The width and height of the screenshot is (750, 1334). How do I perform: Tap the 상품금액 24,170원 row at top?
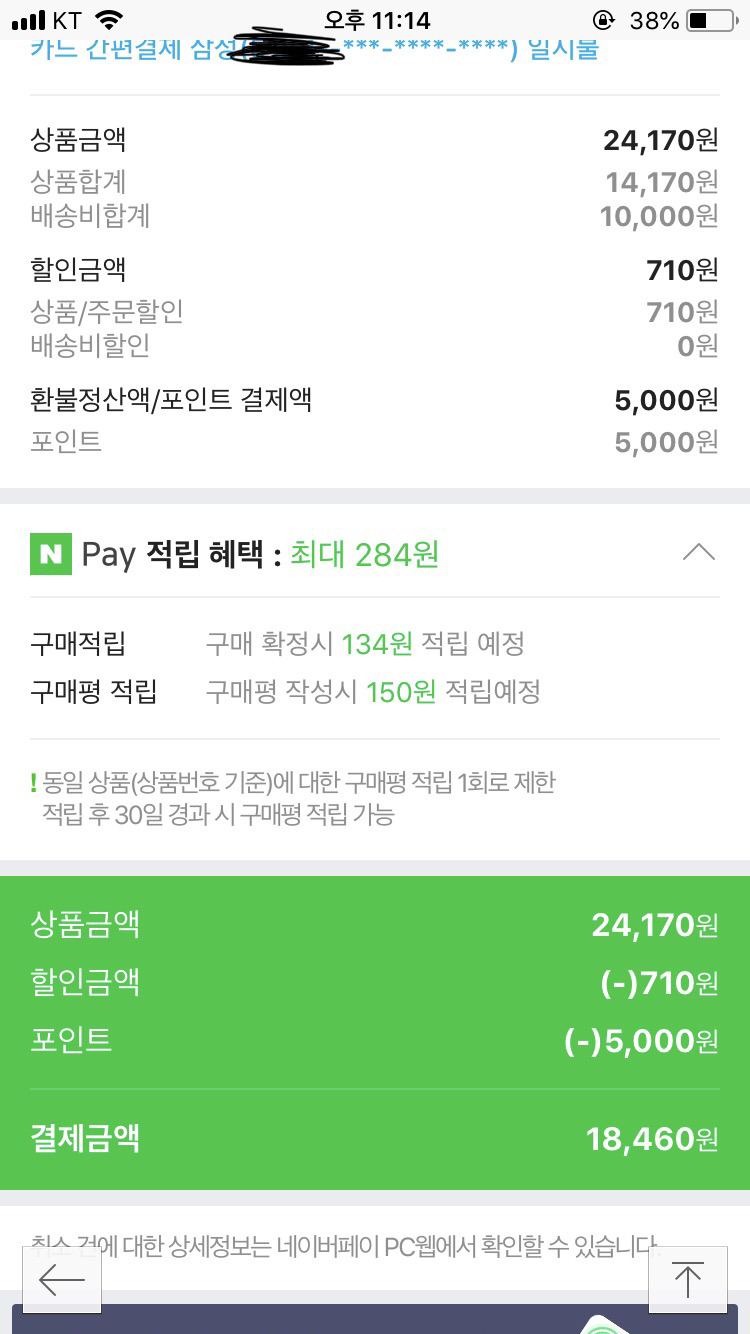[x=375, y=140]
